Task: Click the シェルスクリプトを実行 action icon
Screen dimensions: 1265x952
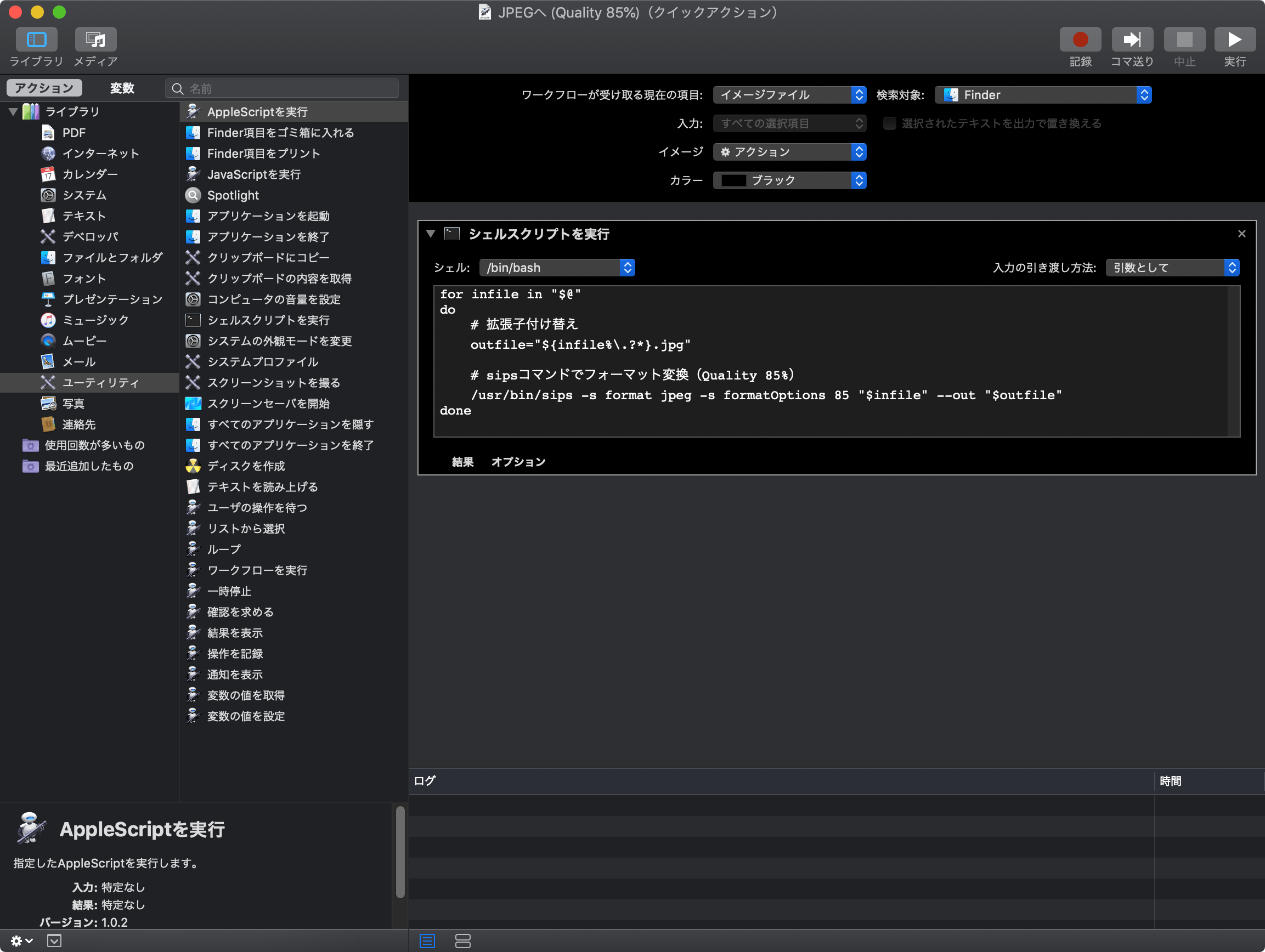Action: (x=451, y=235)
